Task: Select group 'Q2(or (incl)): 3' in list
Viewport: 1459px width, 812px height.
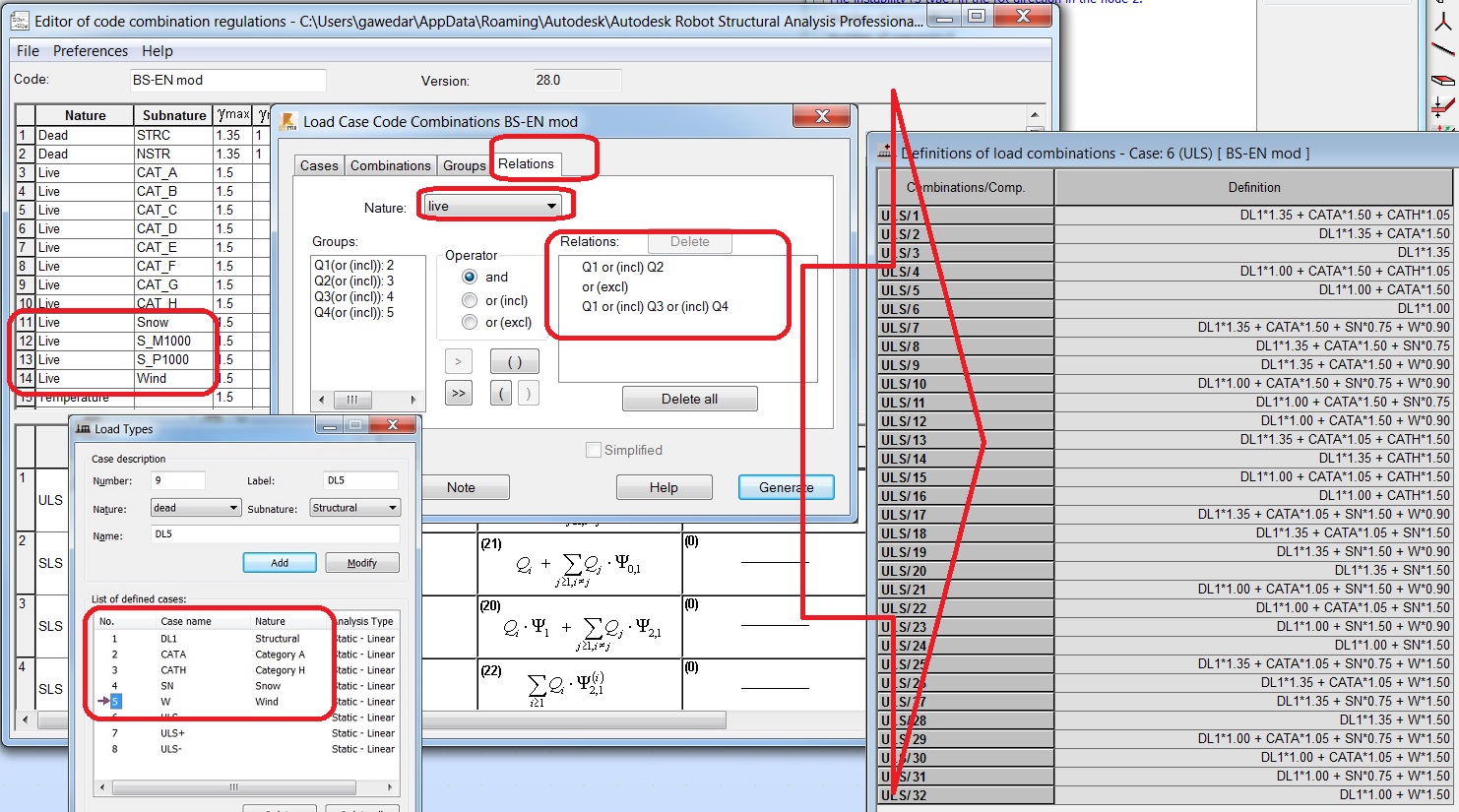Action: point(354,281)
